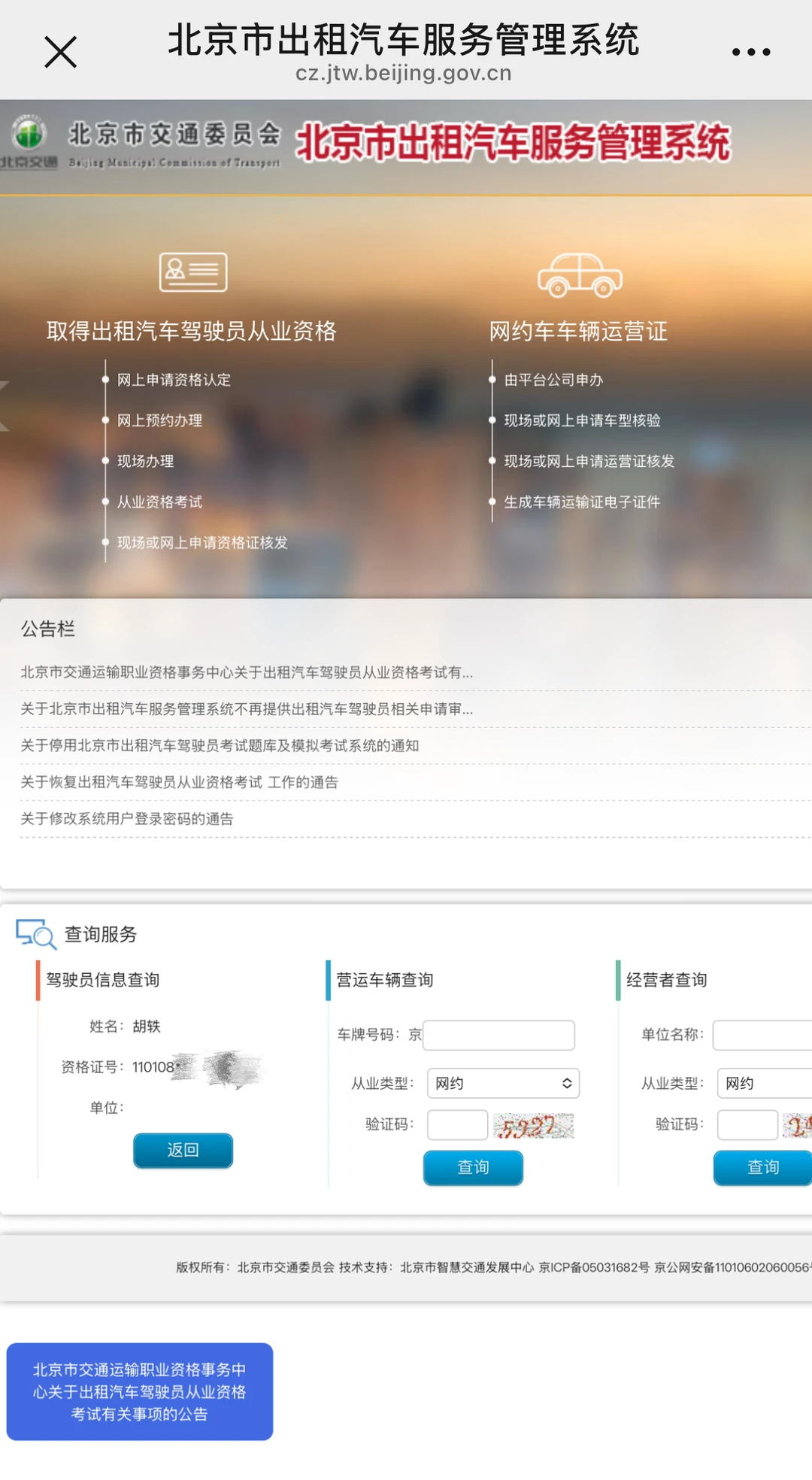Click the left edge carousel arrow

5,406
